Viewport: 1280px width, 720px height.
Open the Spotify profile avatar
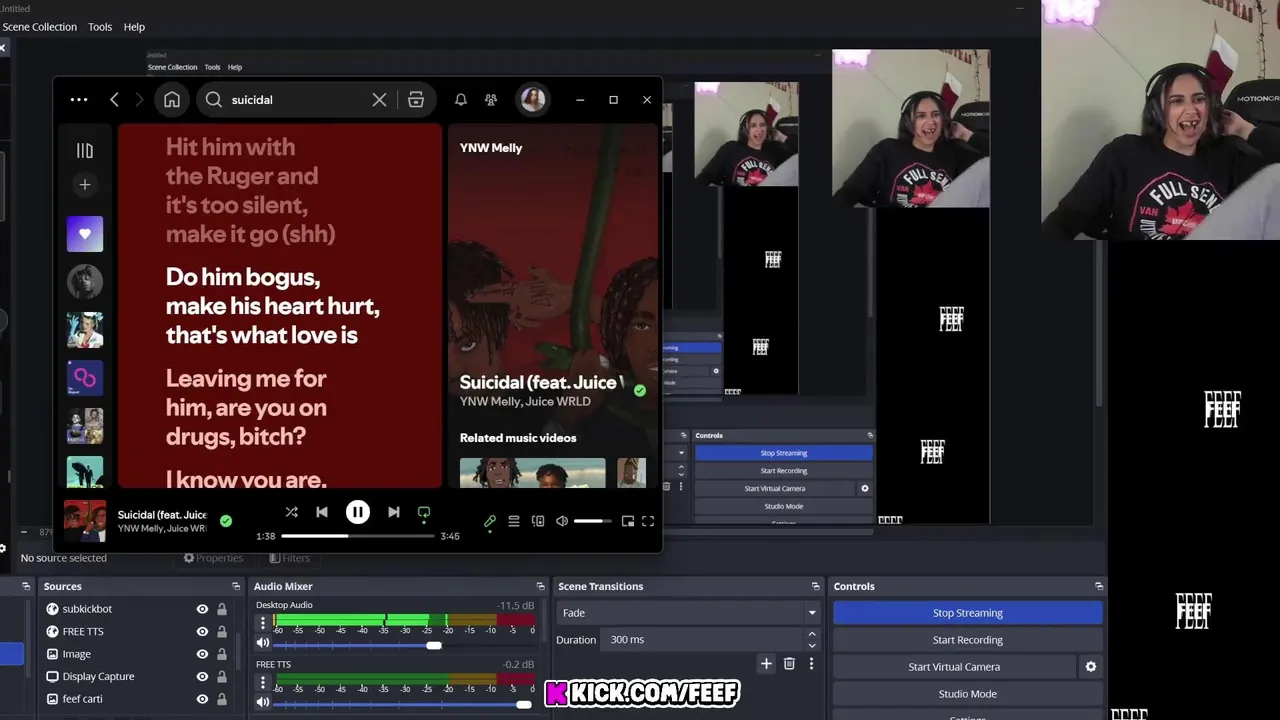533,100
